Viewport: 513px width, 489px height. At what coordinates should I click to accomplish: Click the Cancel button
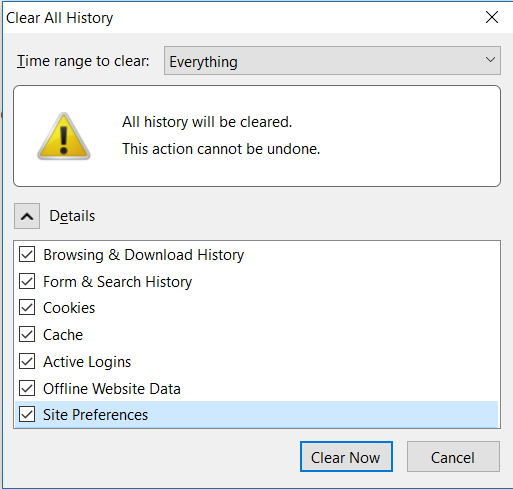point(453,457)
